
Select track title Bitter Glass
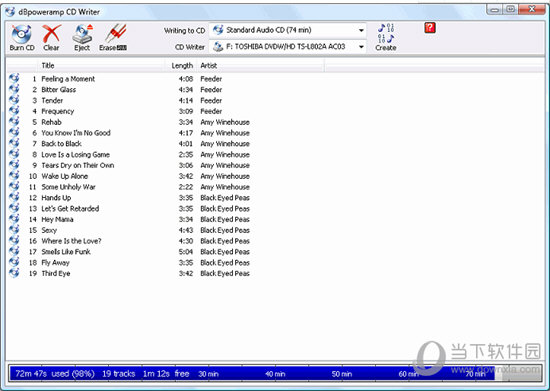click(x=59, y=90)
